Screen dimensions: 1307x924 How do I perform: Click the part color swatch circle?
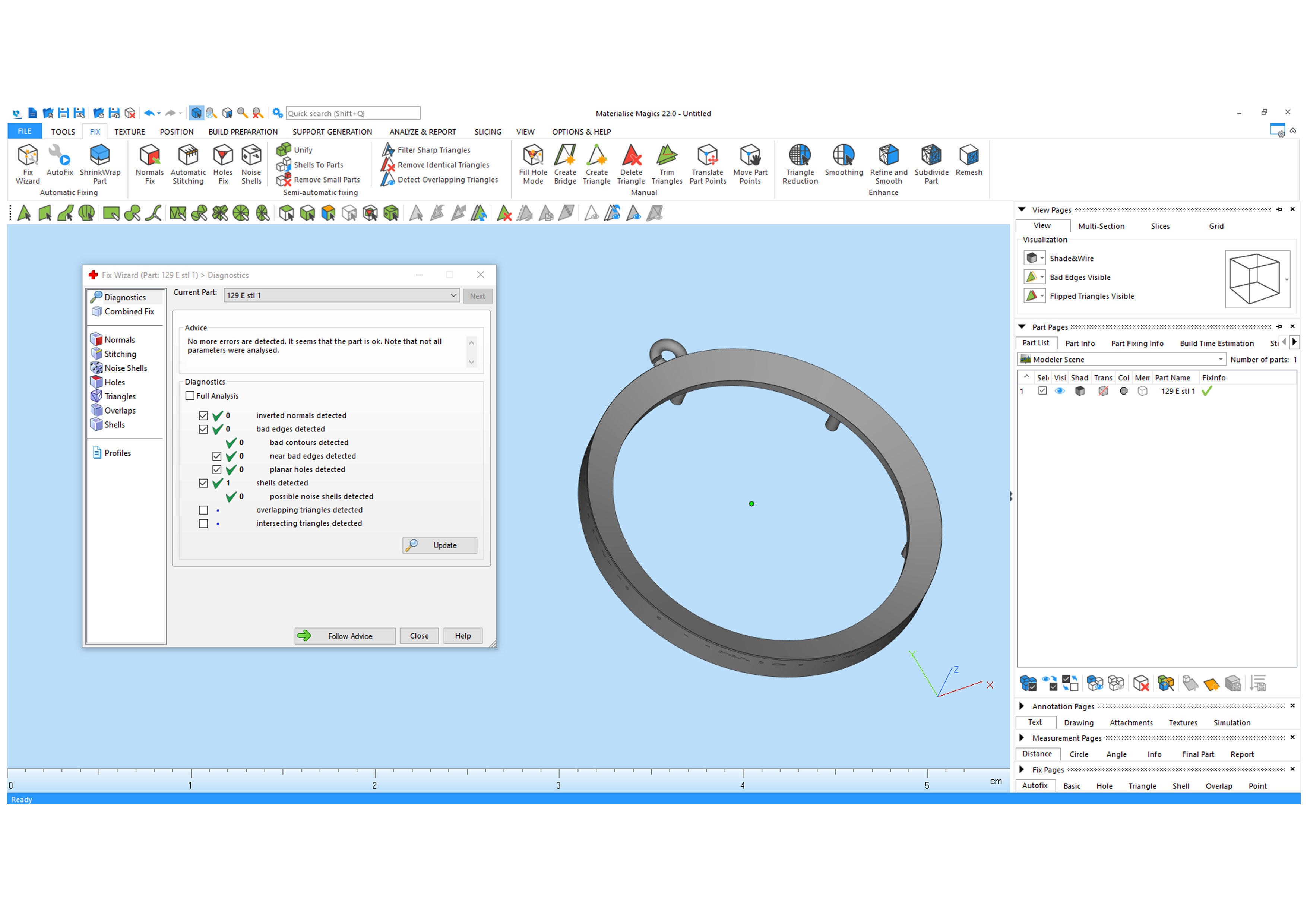pos(1123,391)
